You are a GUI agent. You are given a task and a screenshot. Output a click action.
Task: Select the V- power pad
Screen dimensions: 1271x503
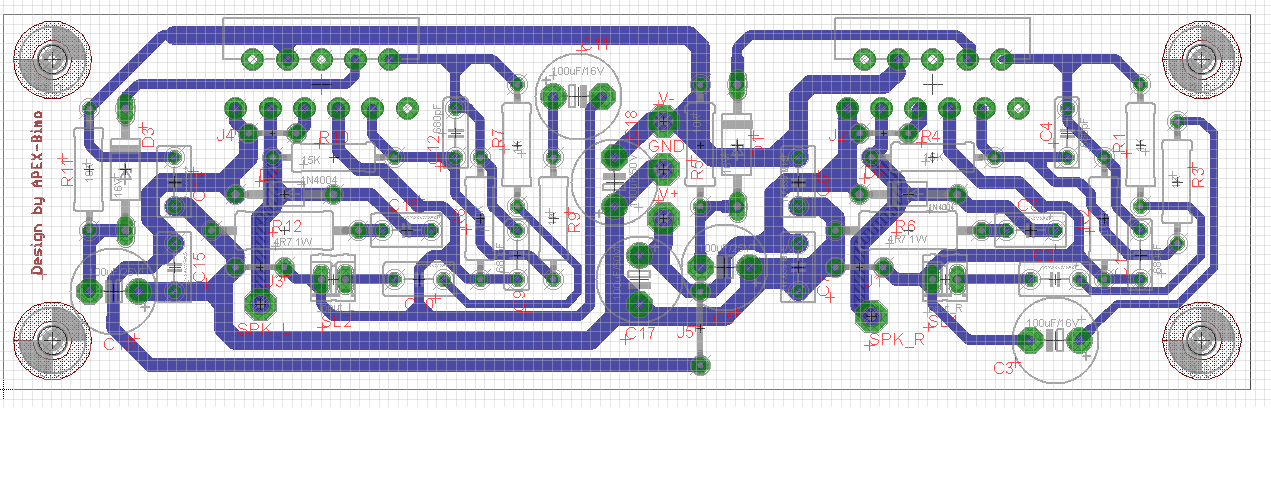[x=662, y=123]
